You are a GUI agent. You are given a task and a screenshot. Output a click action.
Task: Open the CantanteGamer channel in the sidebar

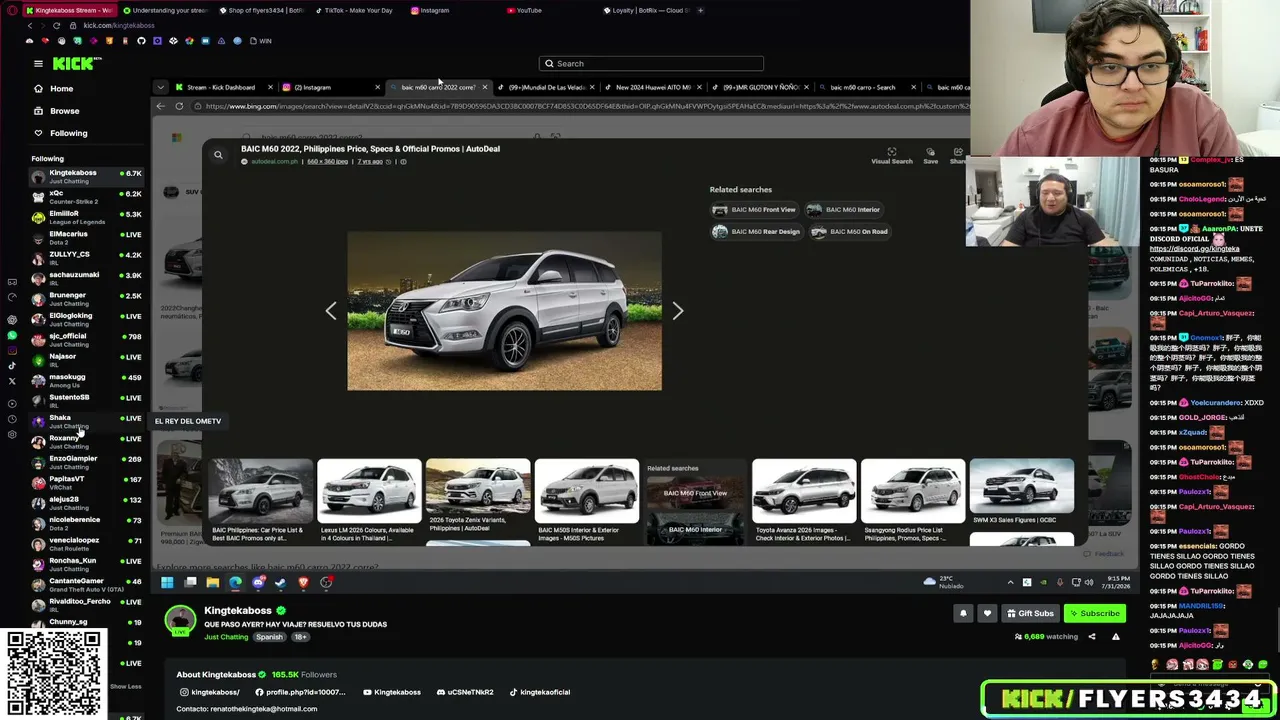point(87,584)
